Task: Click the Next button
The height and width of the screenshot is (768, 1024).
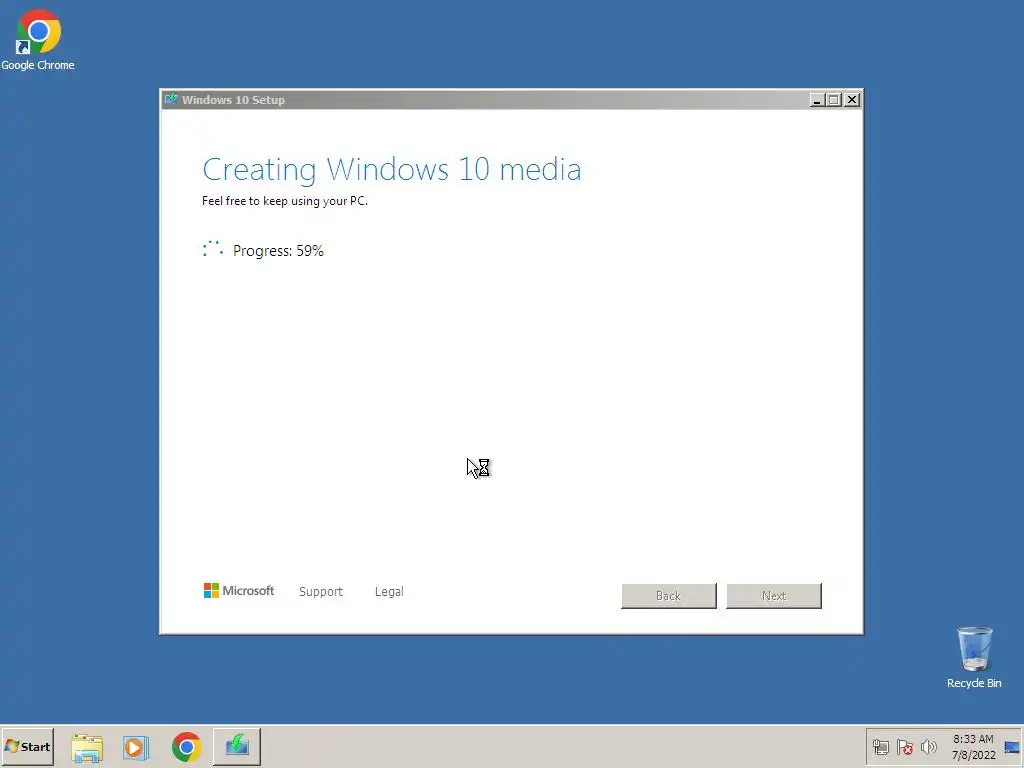Action: pos(774,596)
